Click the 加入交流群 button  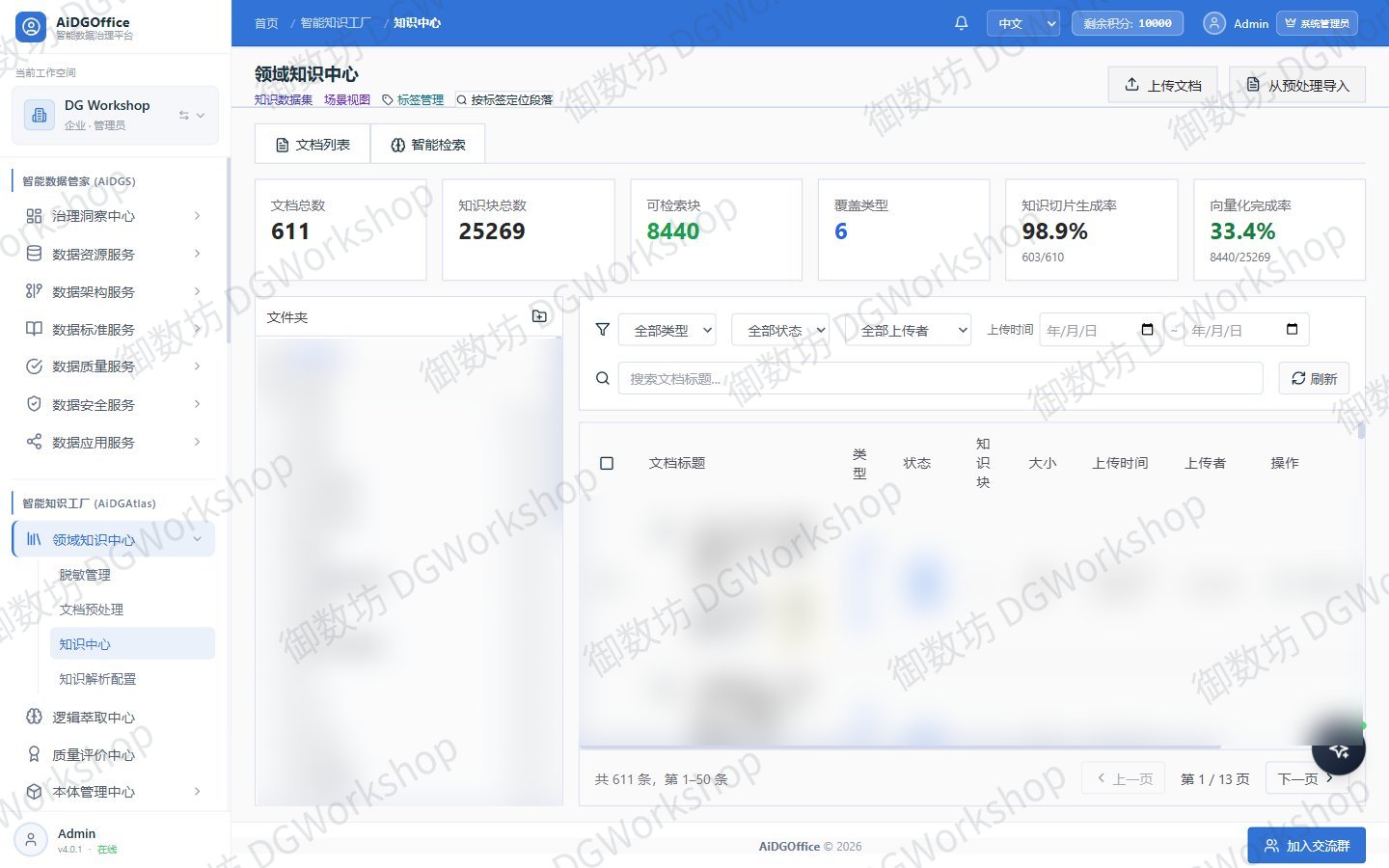tap(1307, 846)
